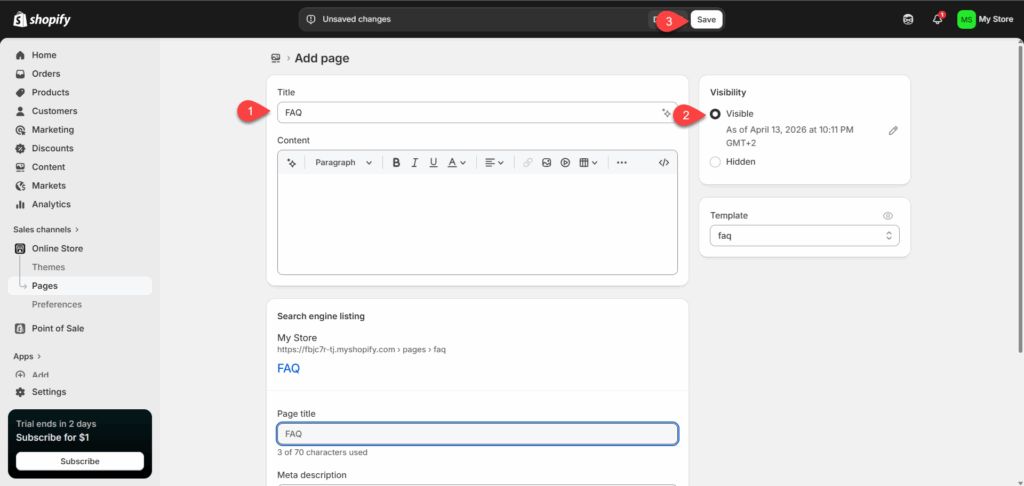Viewport: 1024px width, 486px height.
Task: Click the Subscribe button
Action: click(80, 461)
